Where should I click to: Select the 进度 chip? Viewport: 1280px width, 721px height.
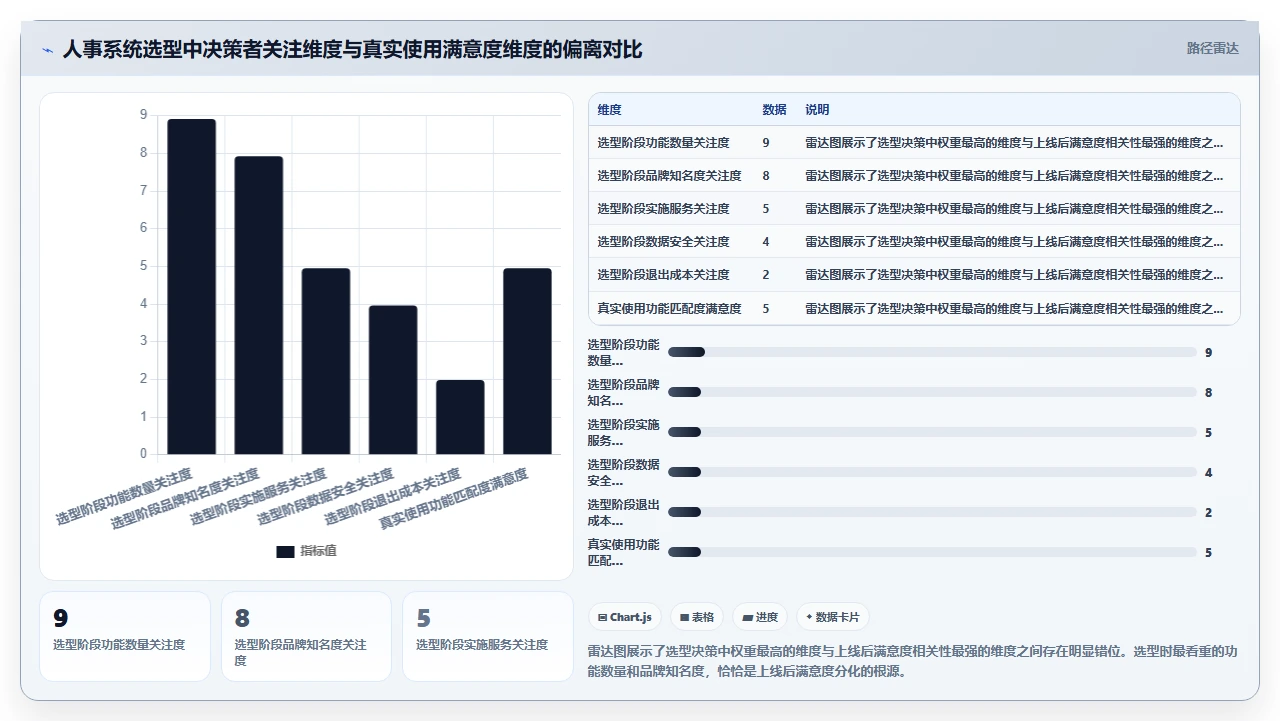pos(760,617)
